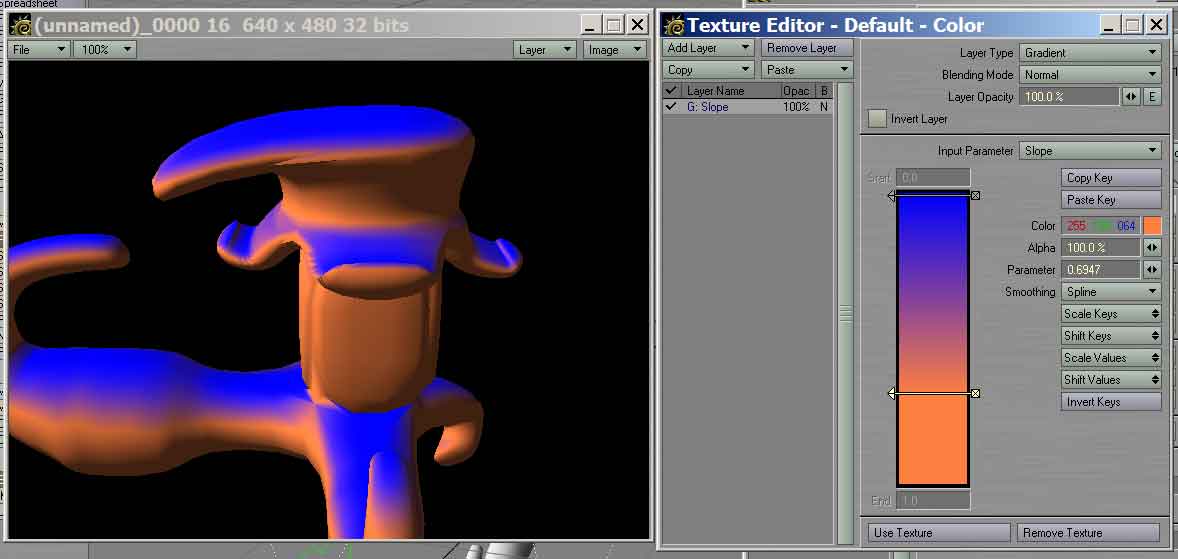The height and width of the screenshot is (559, 1178).
Task: Click the Opac column header
Action: (796, 91)
